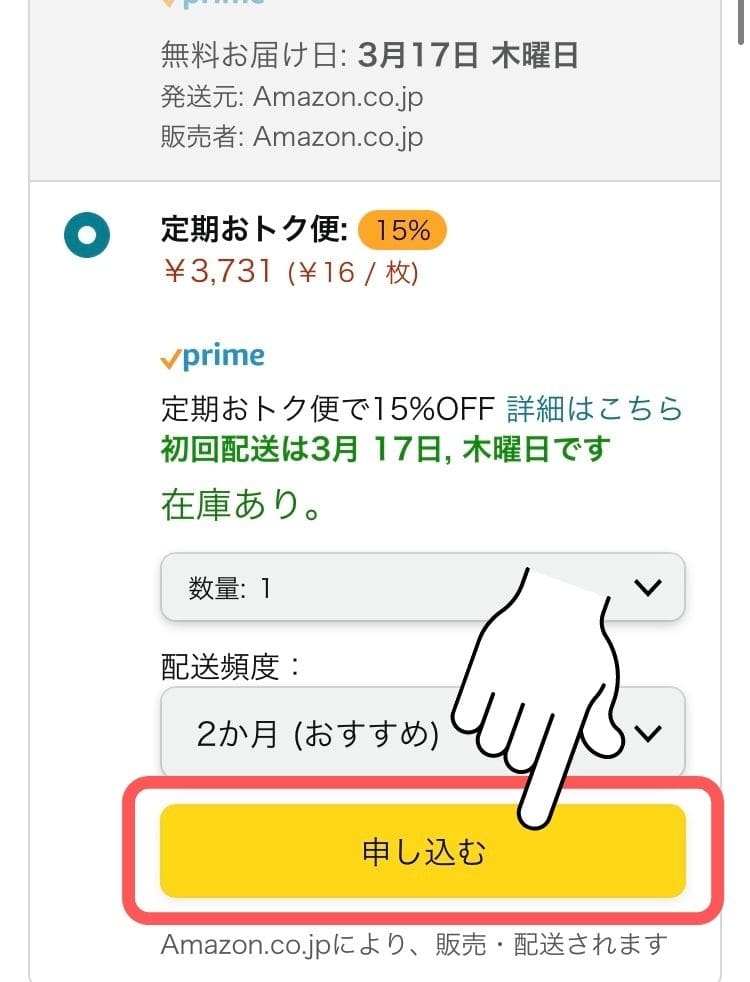Click the prime checkmark icon
The height and width of the screenshot is (982, 750).
click(171, 358)
